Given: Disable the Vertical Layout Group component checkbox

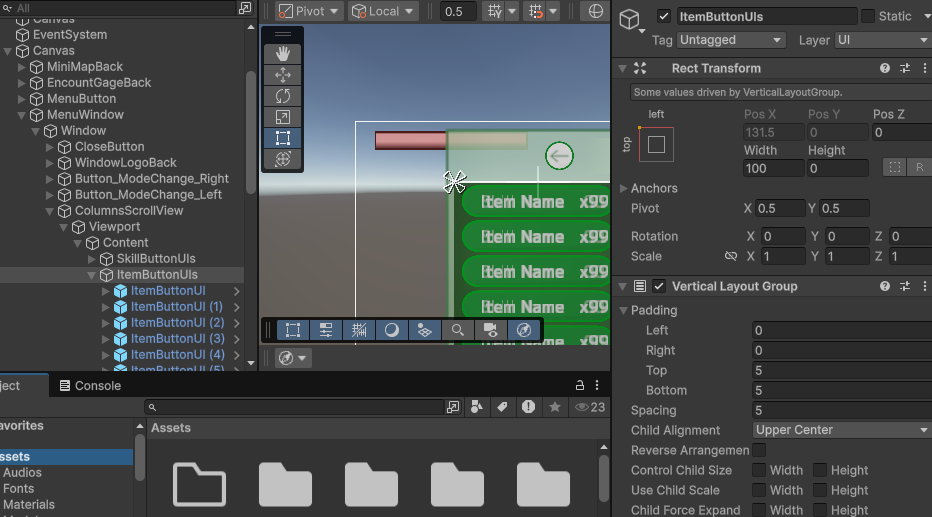Looking at the screenshot, I should click(x=659, y=286).
